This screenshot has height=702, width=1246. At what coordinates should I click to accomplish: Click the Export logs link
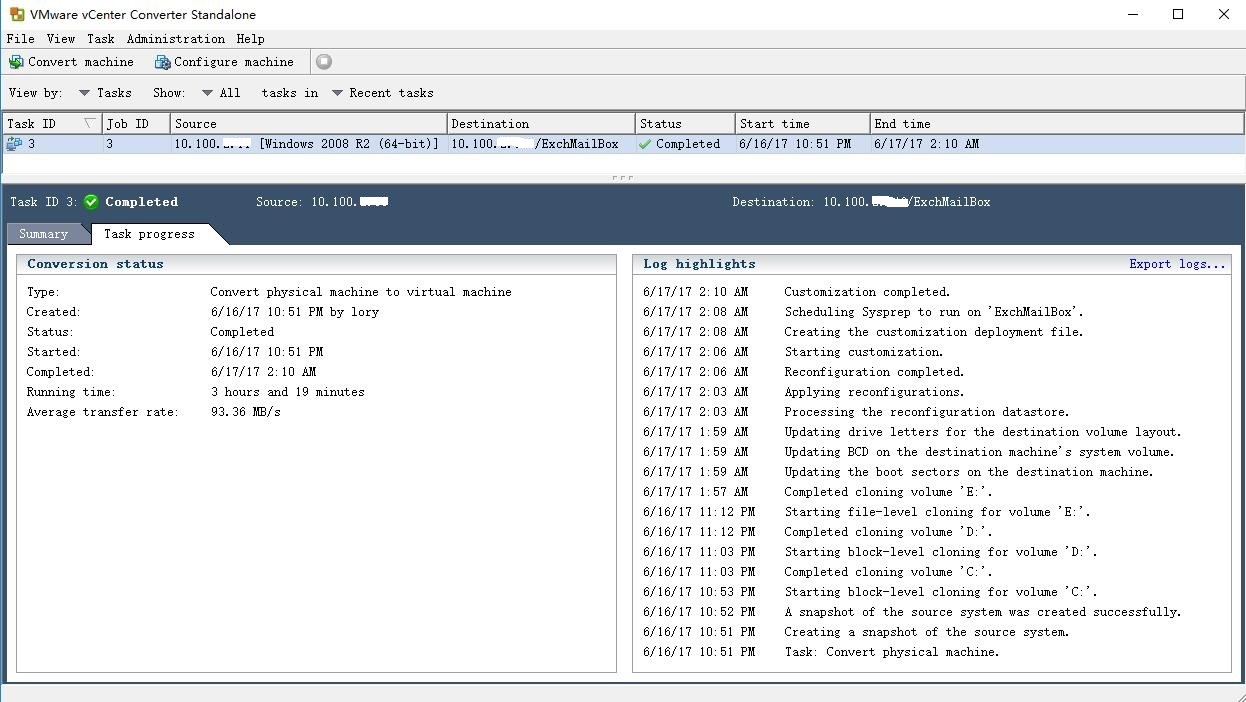(1177, 264)
